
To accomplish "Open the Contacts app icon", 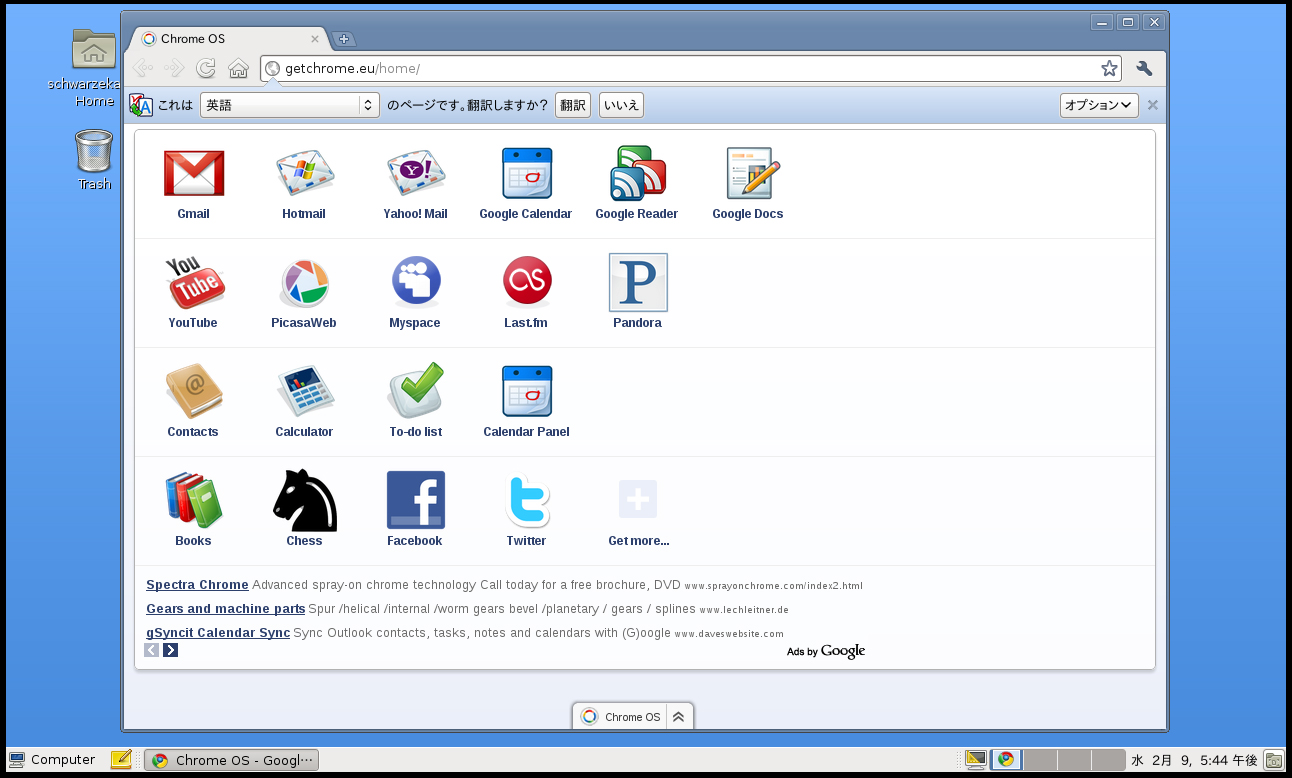I will (194, 391).
